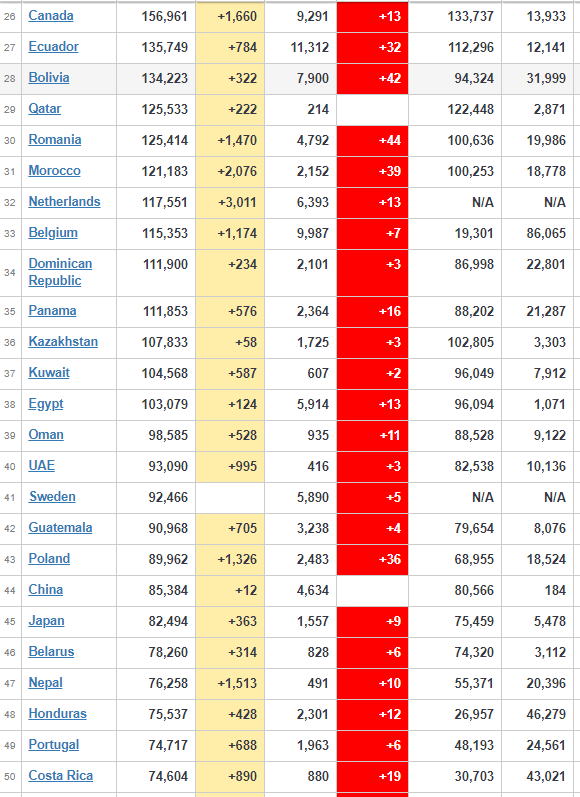The width and height of the screenshot is (580, 797).
Task: Open Sweden country page
Action: (52, 497)
